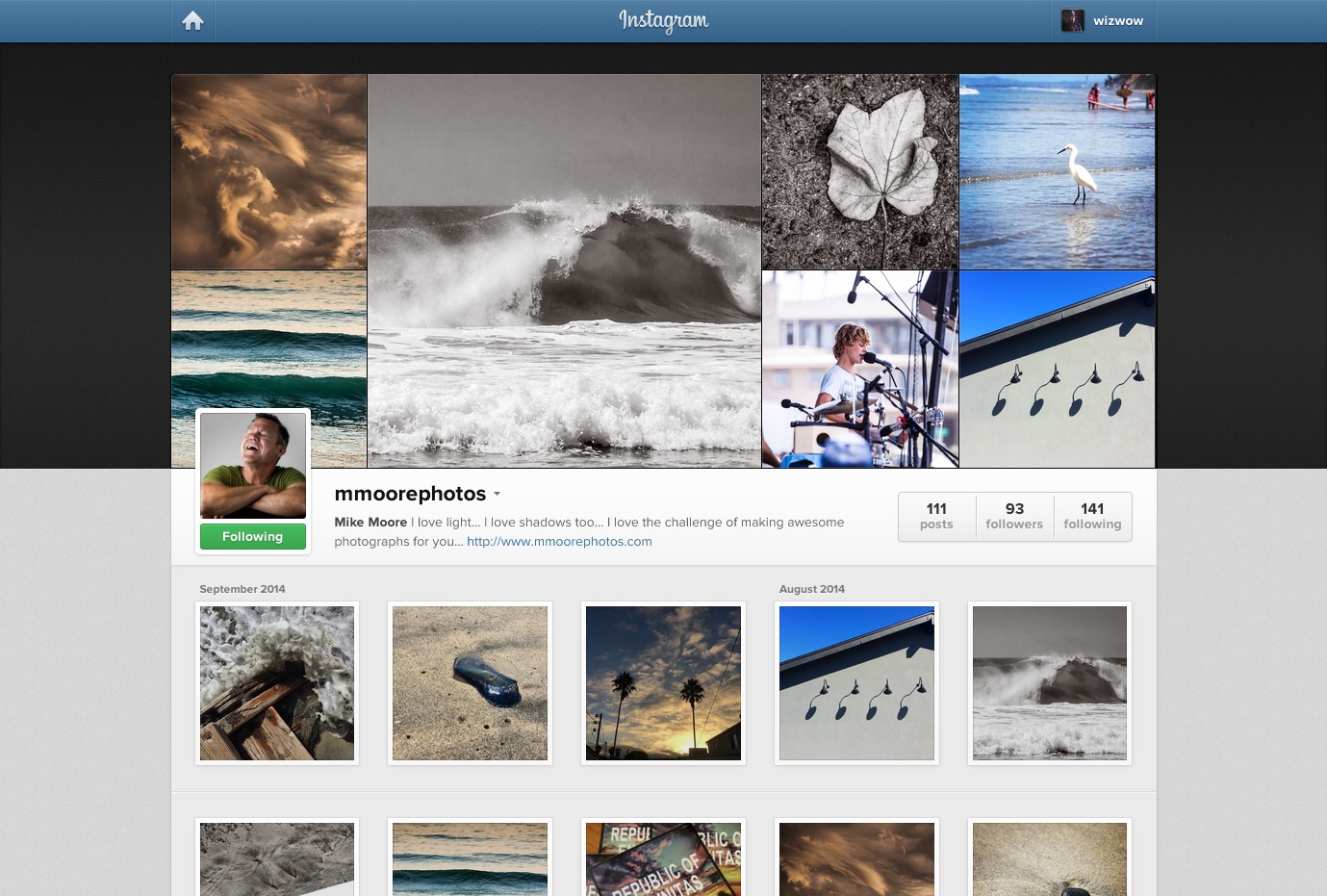Open the wall lamps photo in August grid
1327x896 pixels.
point(856,683)
